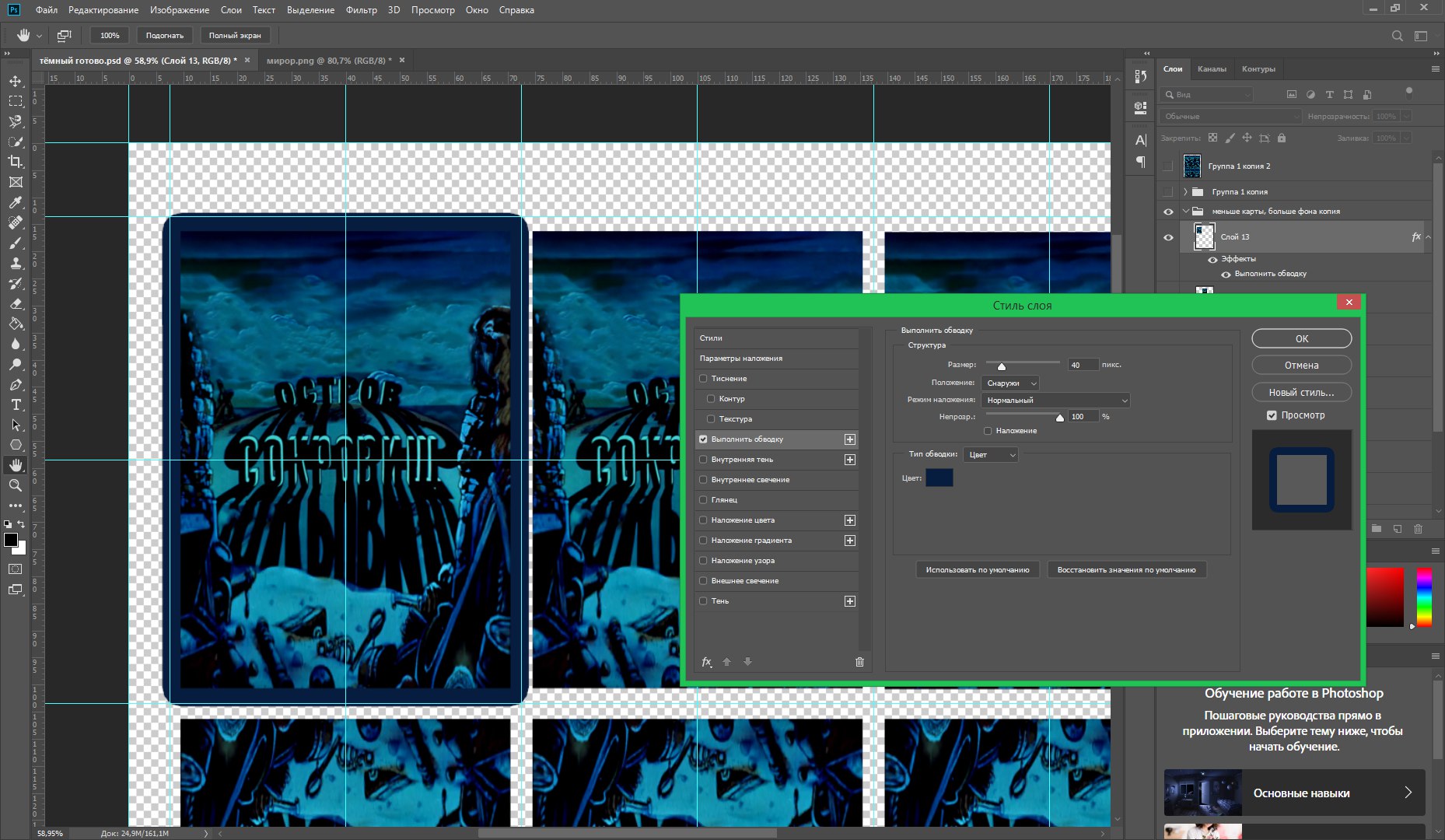Expand the Группа 1 копия group
Screen dimensions: 1445x840
coord(1185,191)
